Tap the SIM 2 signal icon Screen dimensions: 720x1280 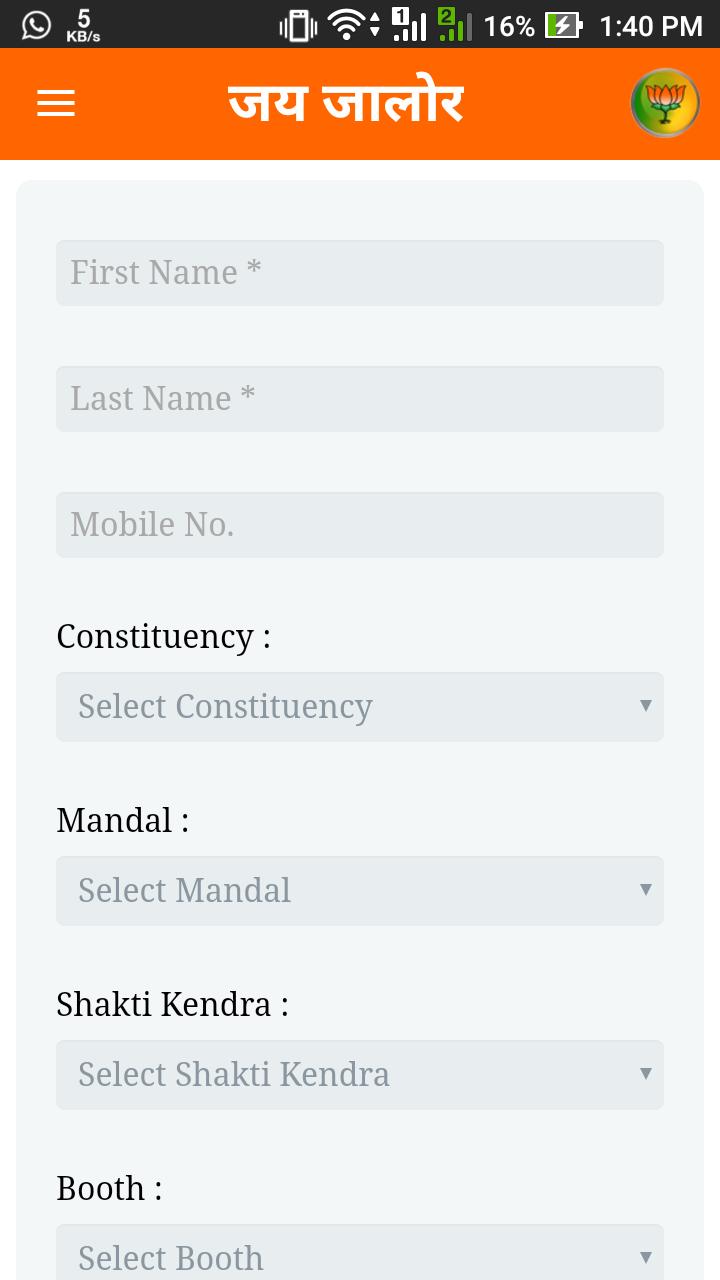[x=455, y=24]
